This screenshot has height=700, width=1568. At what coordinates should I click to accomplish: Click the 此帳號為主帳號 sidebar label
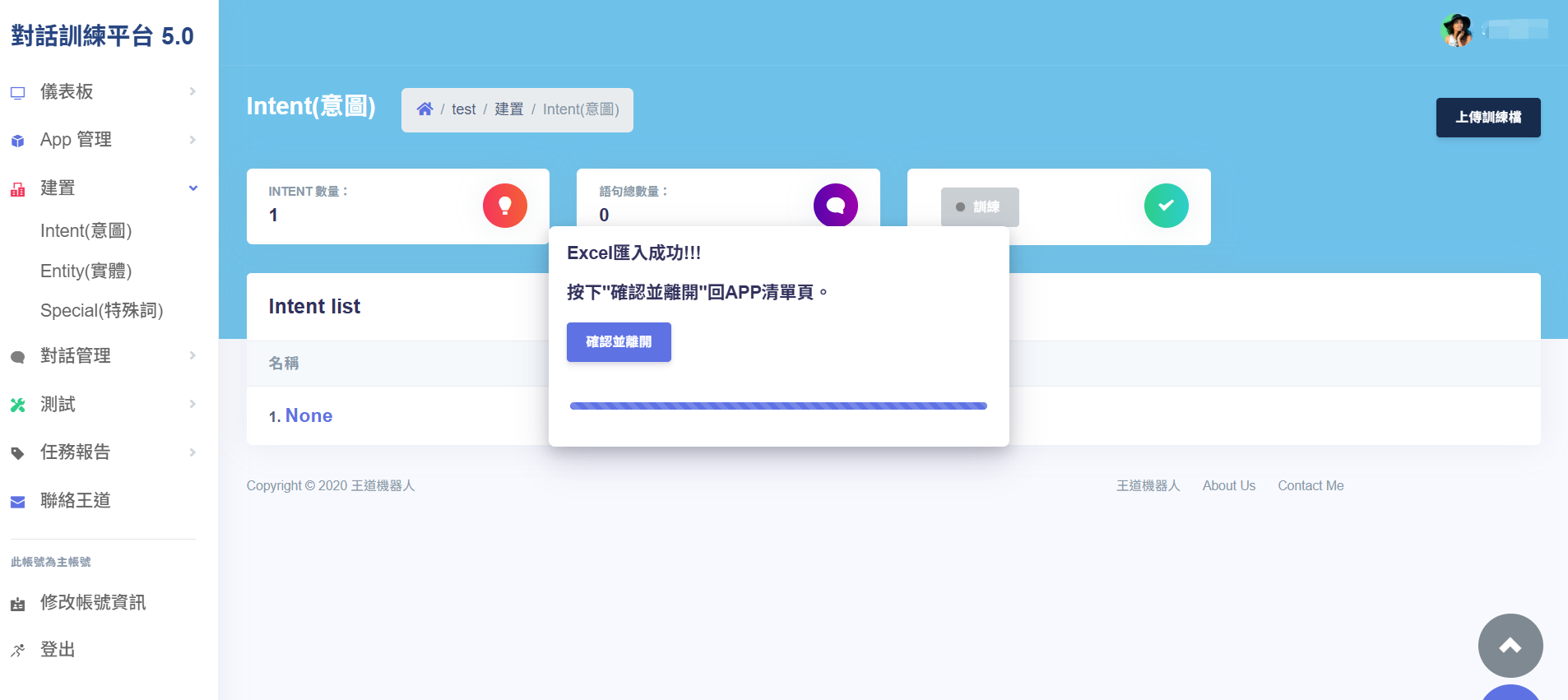pyautogui.click(x=51, y=563)
